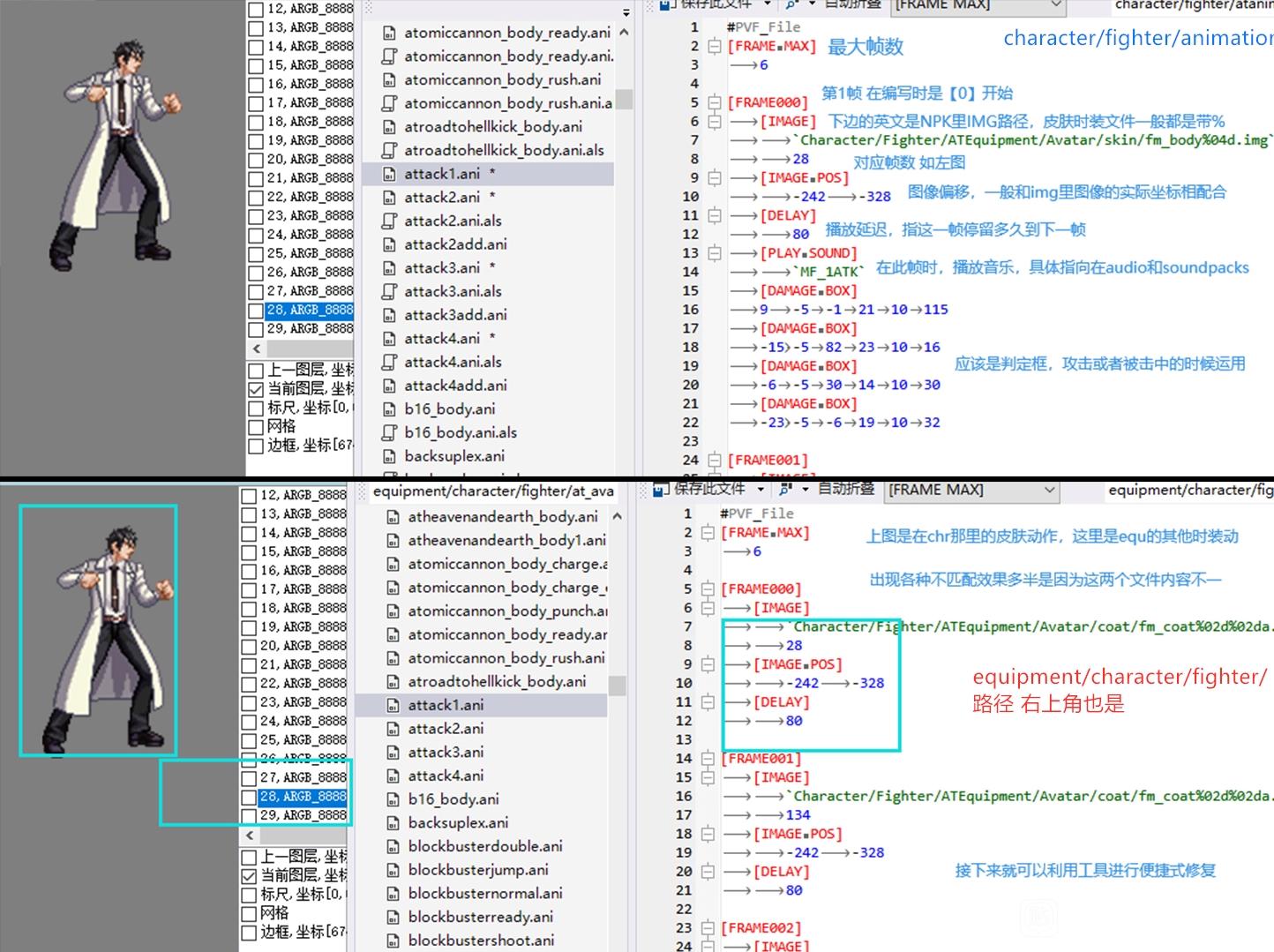Click scroll-left arrow of top frame list
This screenshot has width=1274, height=952.
click(257, 349)
